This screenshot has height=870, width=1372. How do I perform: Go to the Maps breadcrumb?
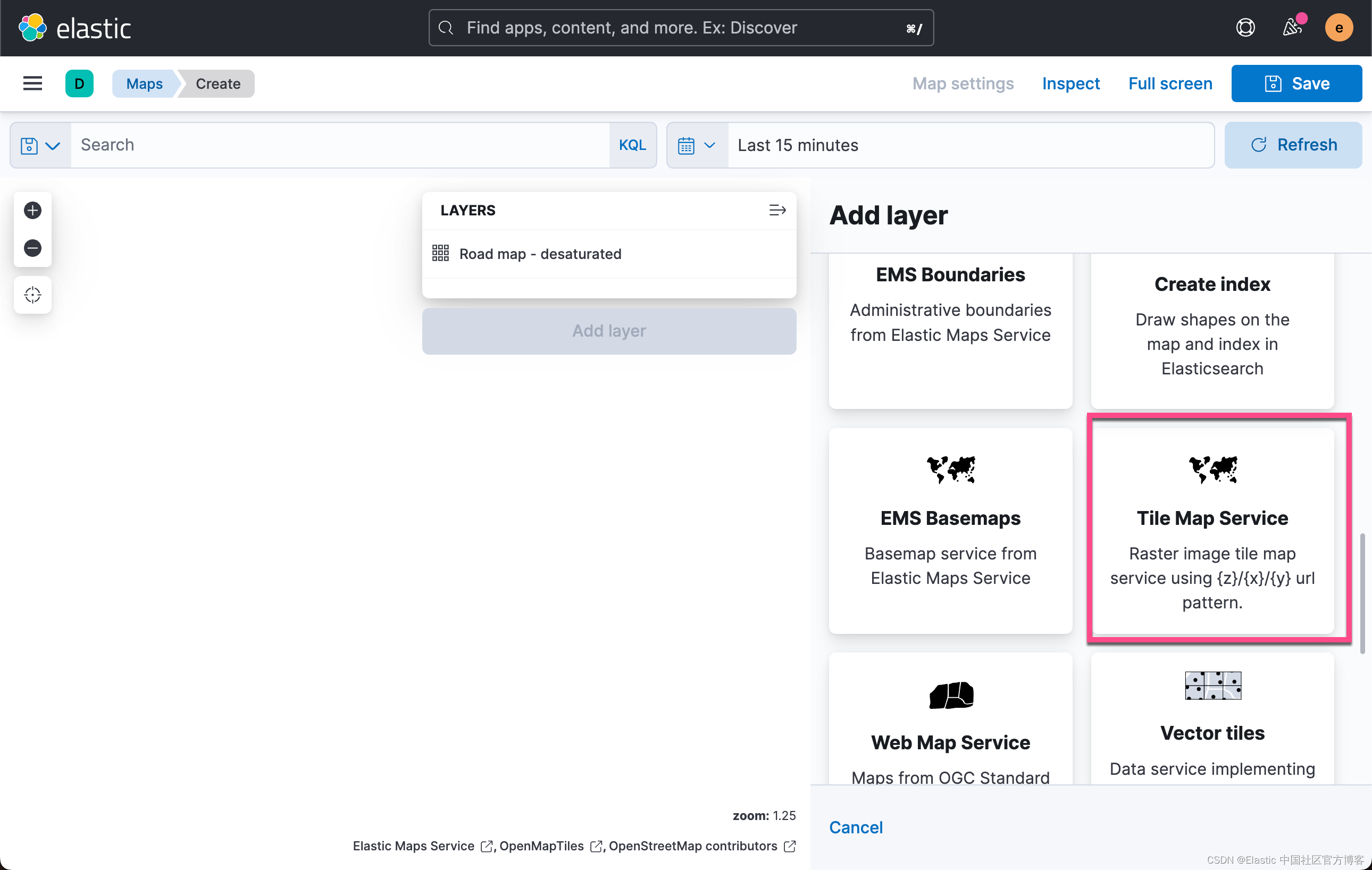coord(144,83)
